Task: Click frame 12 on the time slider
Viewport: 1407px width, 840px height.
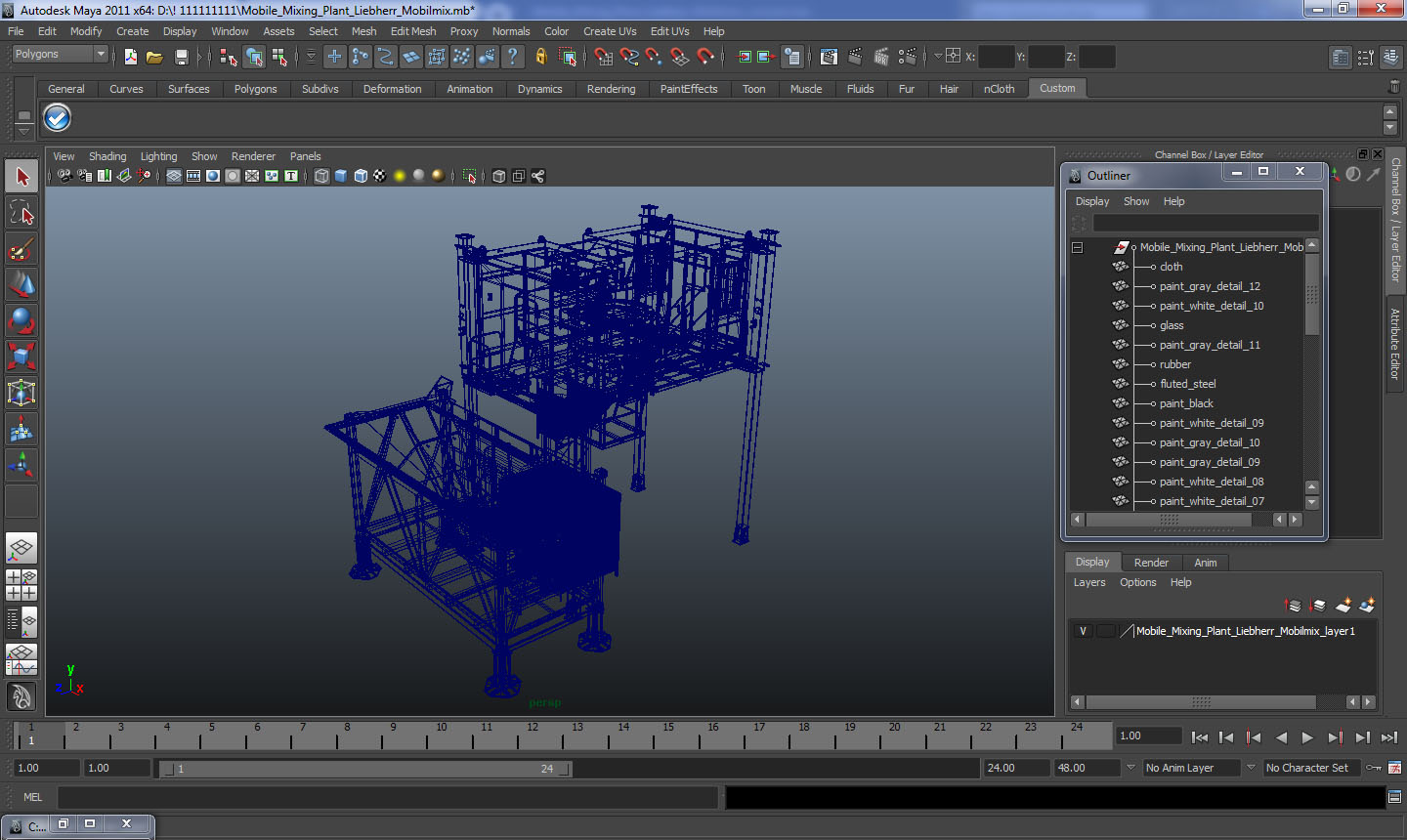Action: coord(533,735)
